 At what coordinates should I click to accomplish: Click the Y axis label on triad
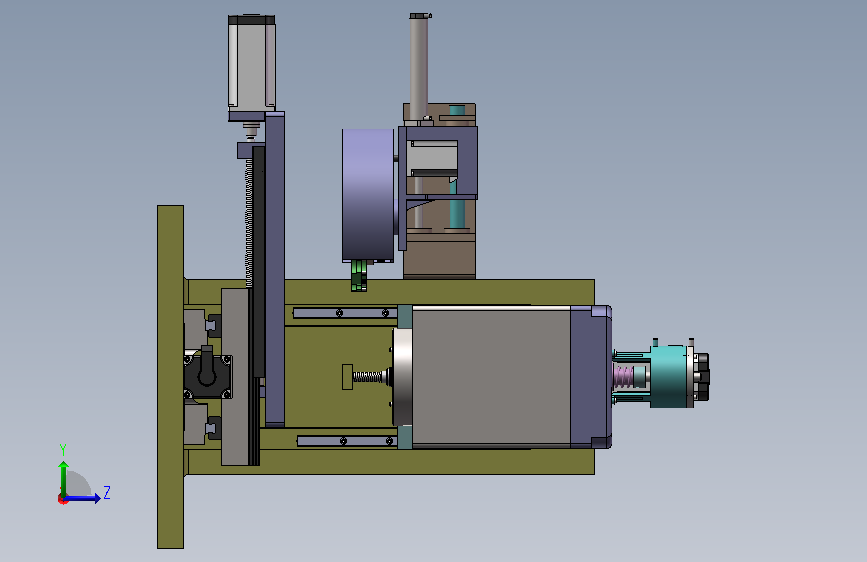click(x=63, y=450)
